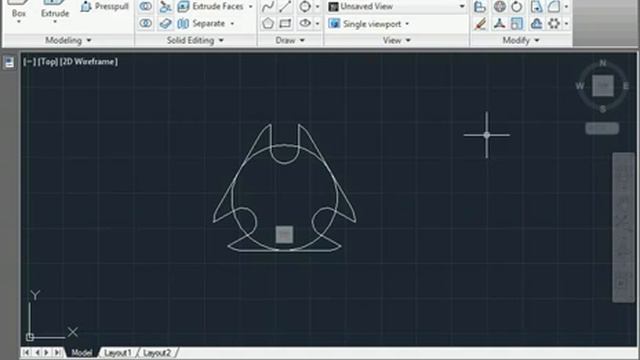Go to previous layout tab arrow
640x360 pixels.
point(37,352)
